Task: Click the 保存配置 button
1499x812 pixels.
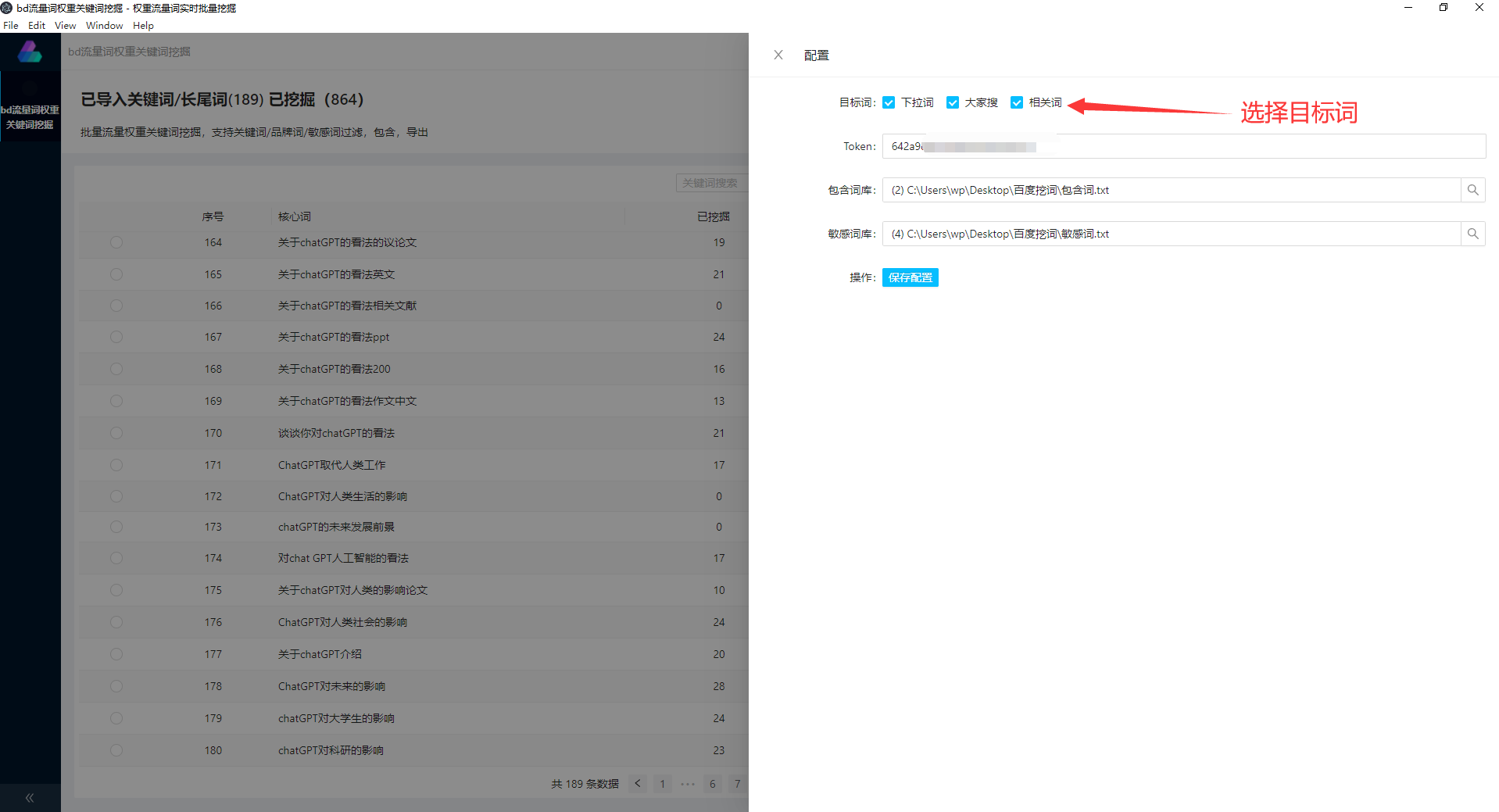Action: 910,277
